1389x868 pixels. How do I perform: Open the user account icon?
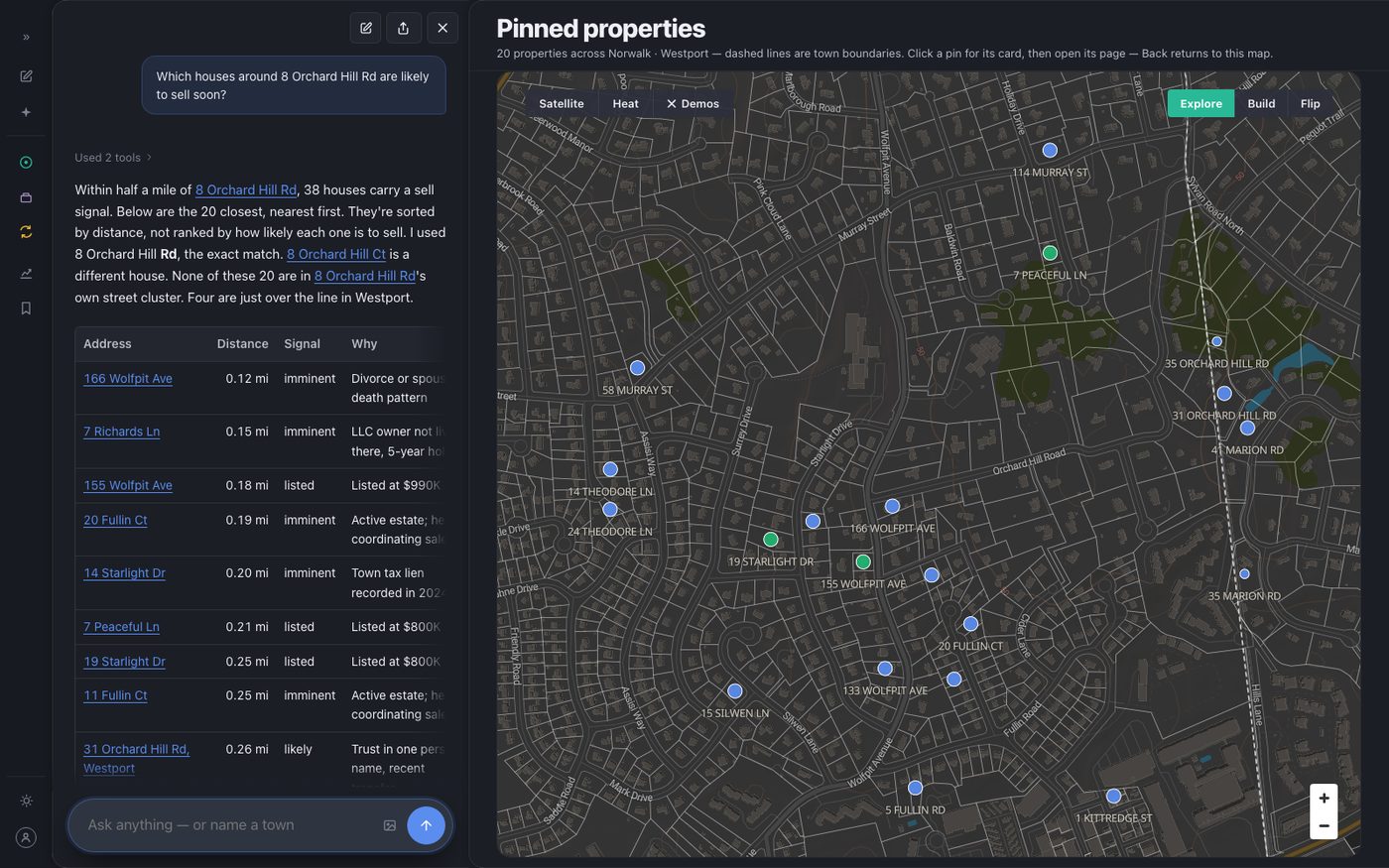click(x=26, y=837)
